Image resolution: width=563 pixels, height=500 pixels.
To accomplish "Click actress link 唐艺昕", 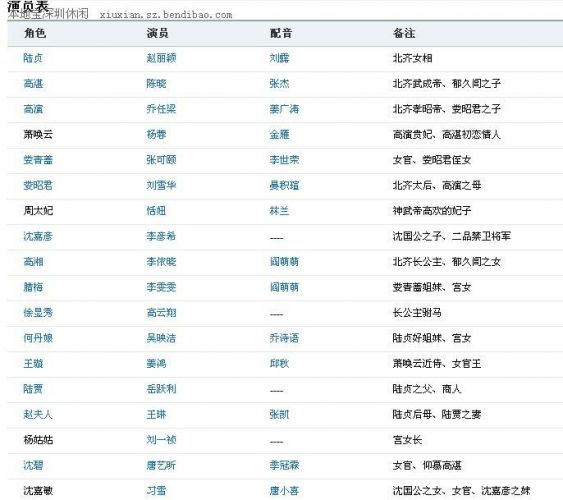I will coord(161,466).
